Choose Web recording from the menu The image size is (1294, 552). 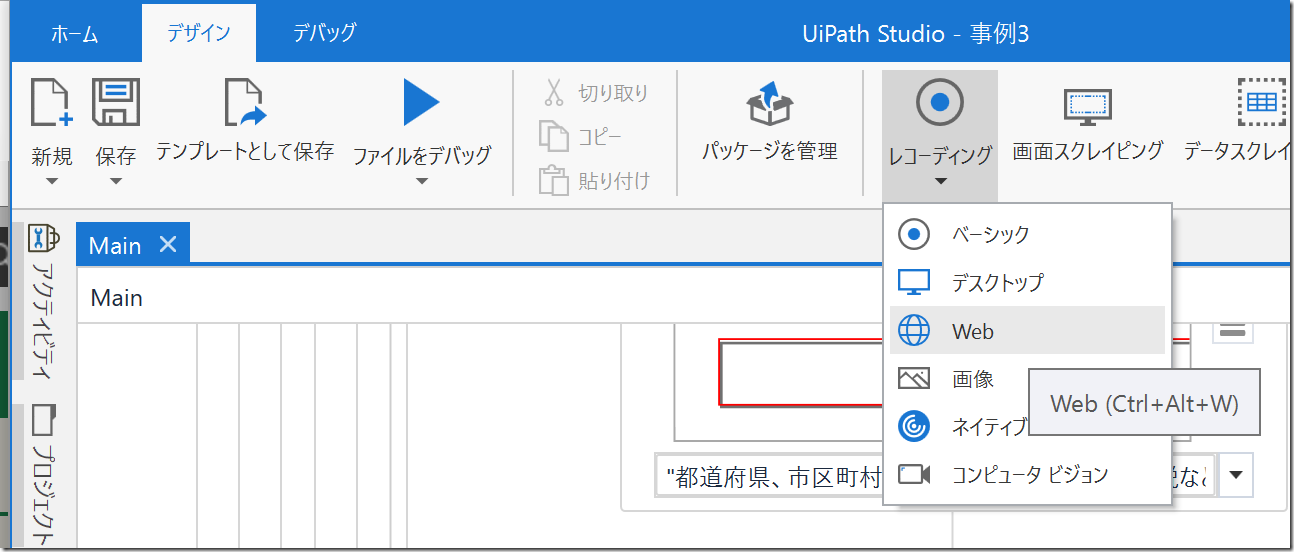972,331
